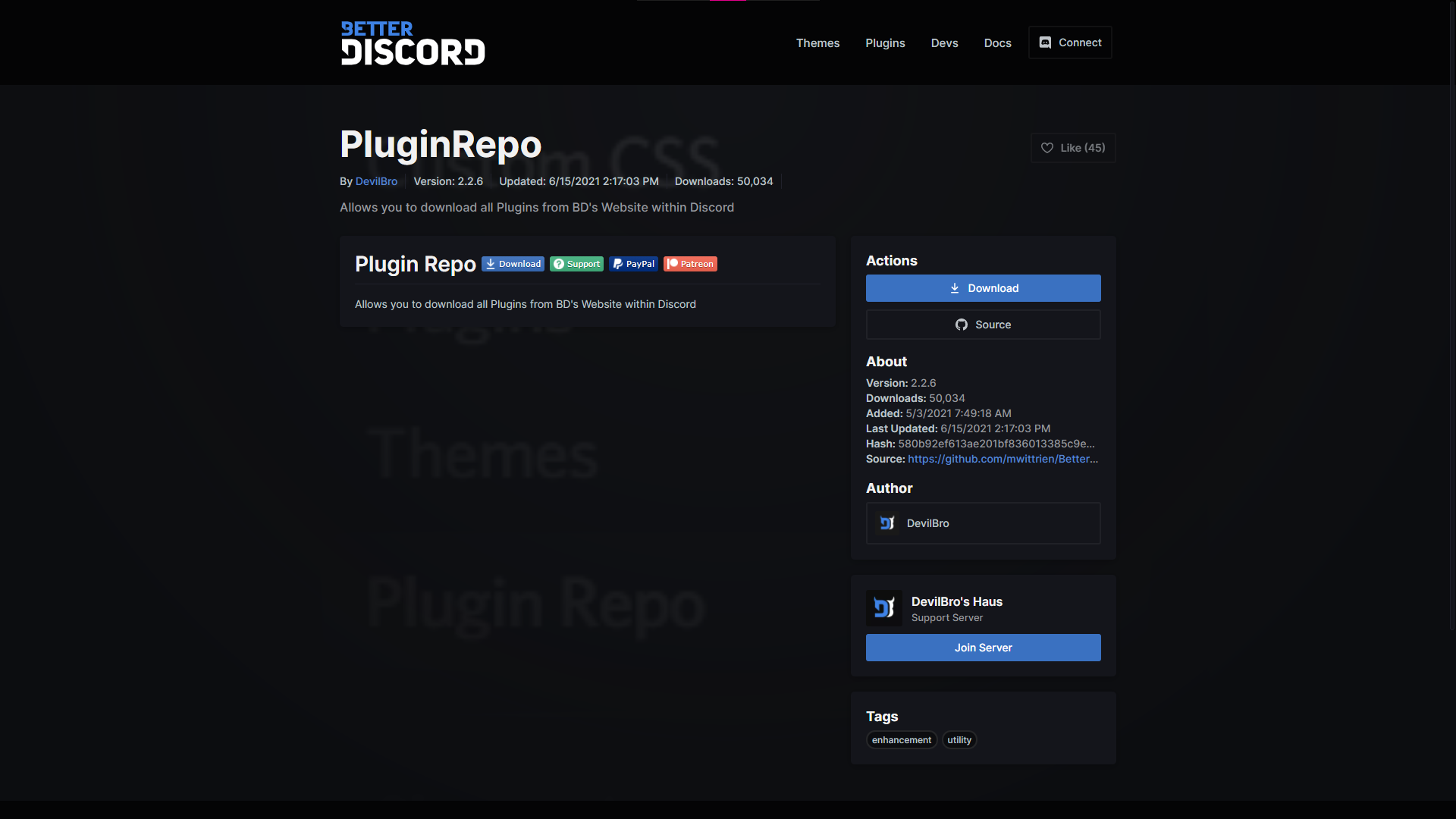Open the Plugins page
This screenshot has width=1456, height=819.
885,42
